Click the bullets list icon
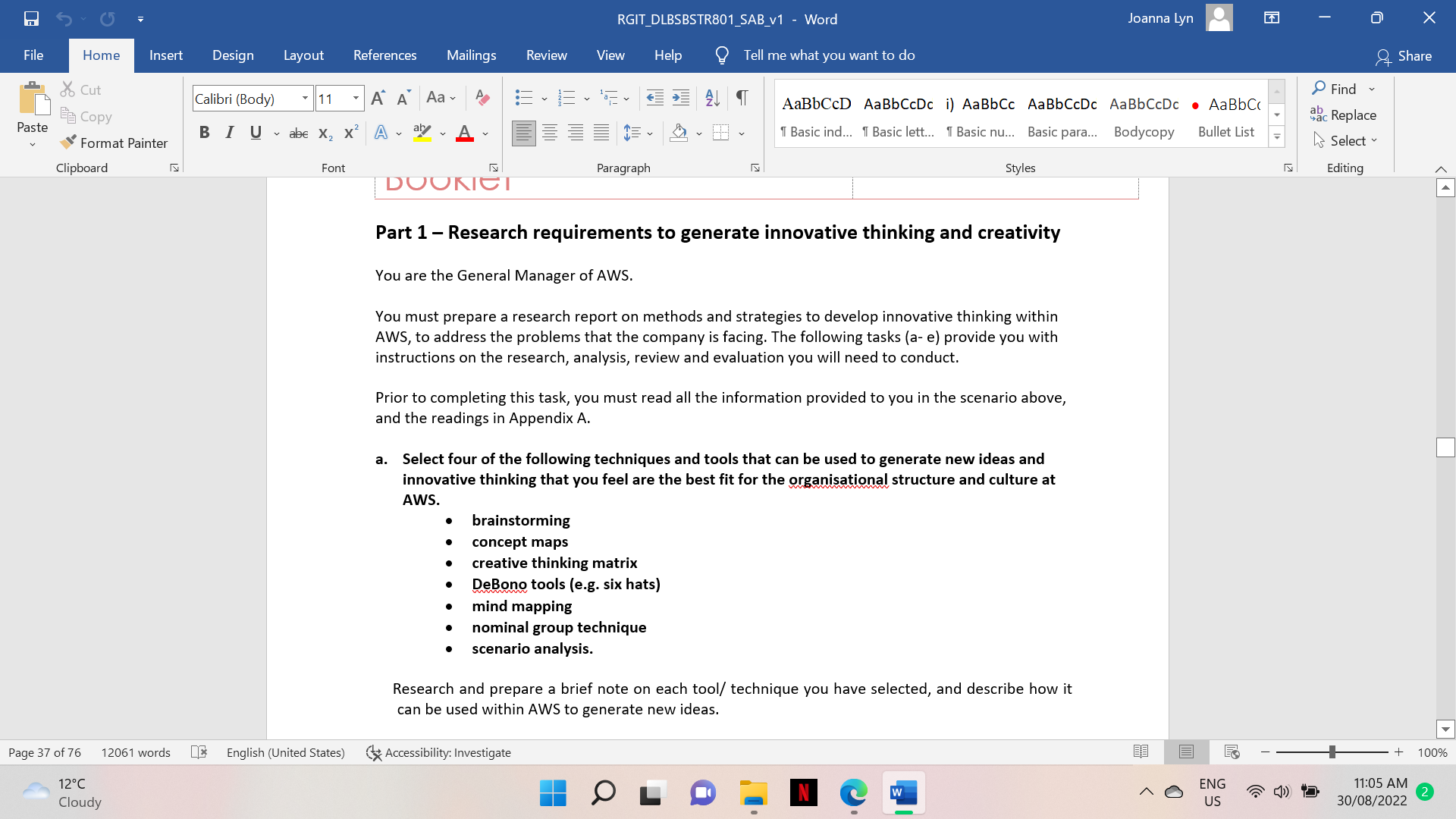 523,97
